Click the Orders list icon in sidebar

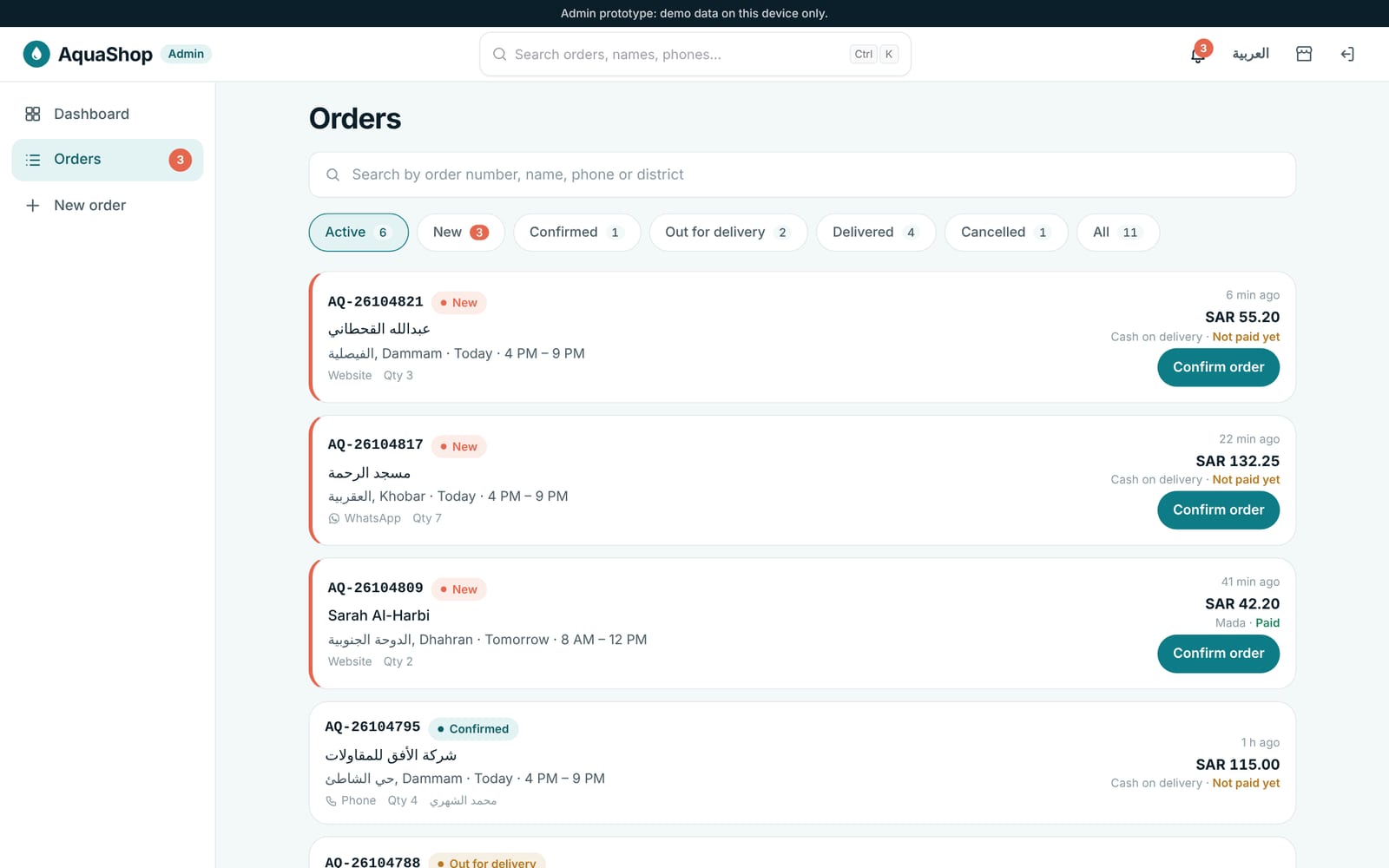[33, 160]
